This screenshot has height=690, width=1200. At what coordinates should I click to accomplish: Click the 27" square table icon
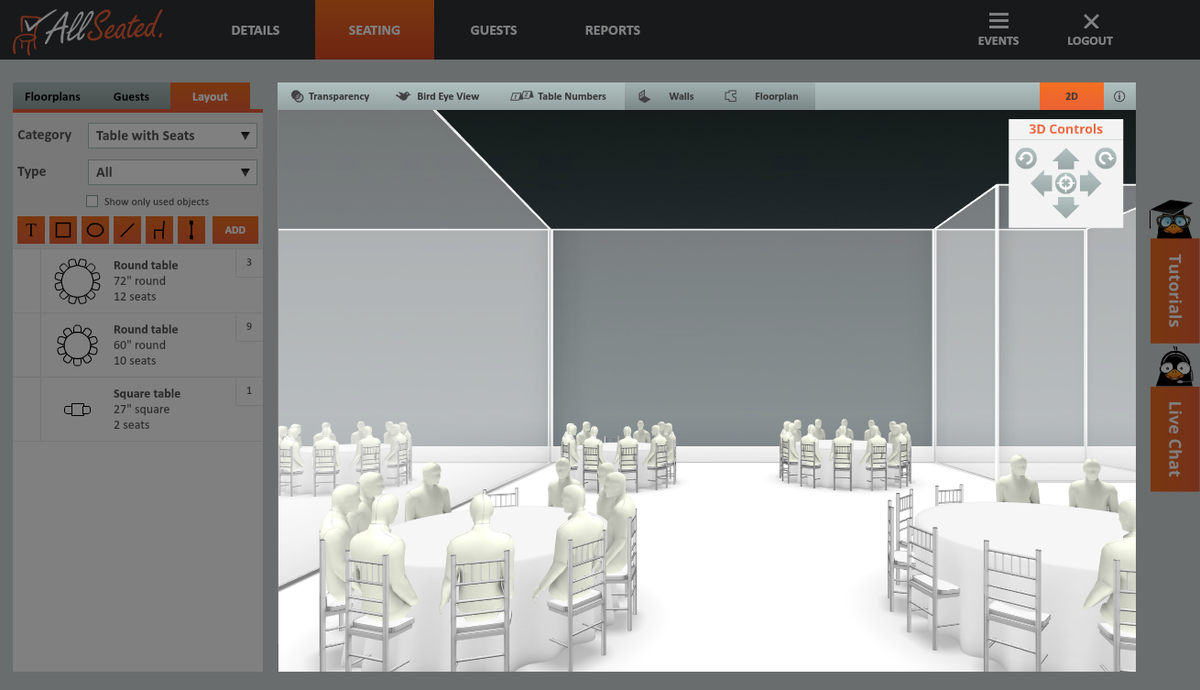click(77, 409)
